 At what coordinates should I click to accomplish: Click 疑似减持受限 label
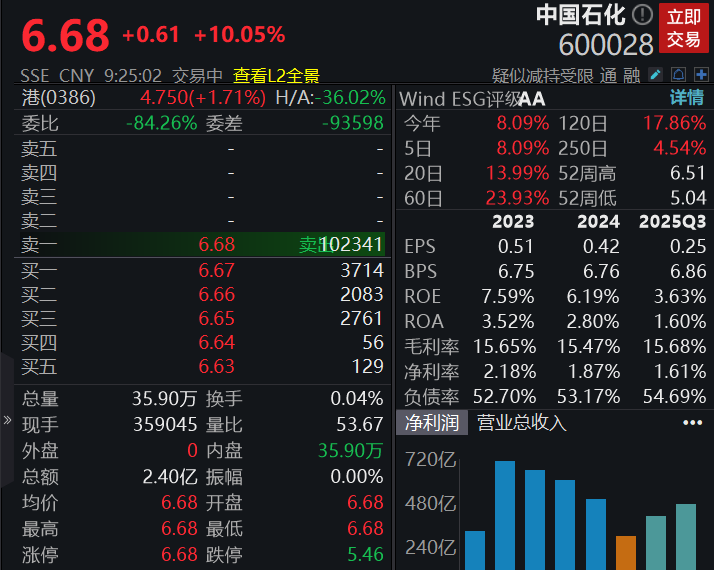(x=543, y=76)
